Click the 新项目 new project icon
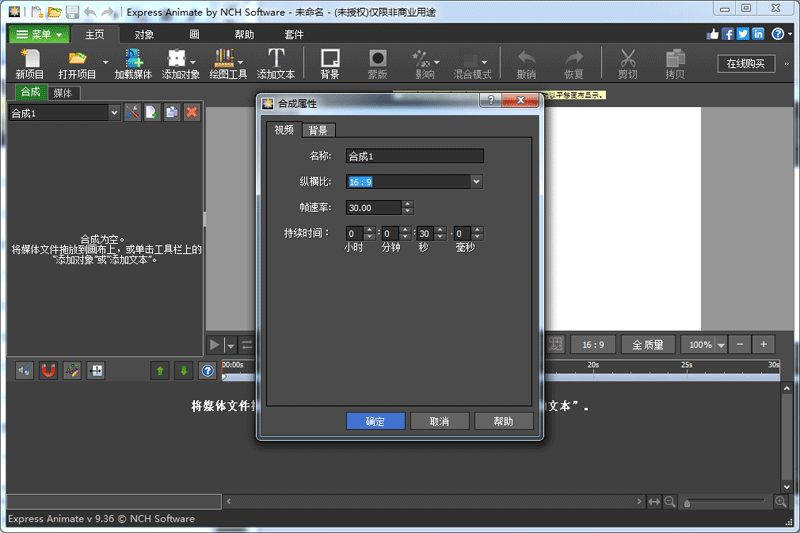Viewport: 800px width, 533px height. point(30,58)
